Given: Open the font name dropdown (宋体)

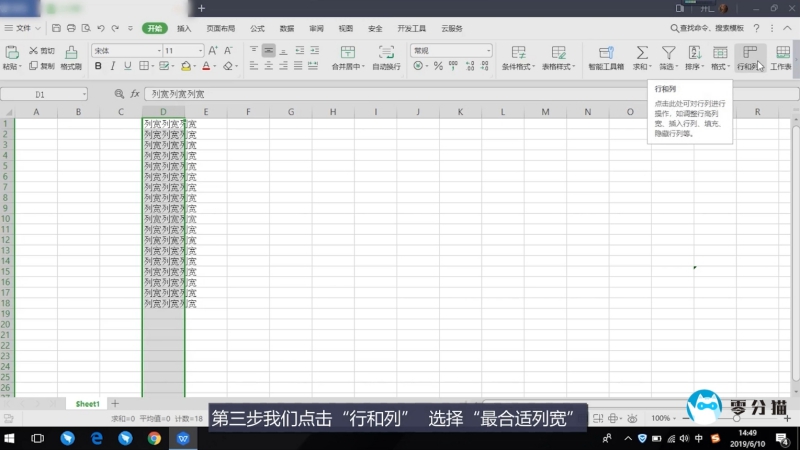Looking at the screenshot, I should click(x=124, y=50).
